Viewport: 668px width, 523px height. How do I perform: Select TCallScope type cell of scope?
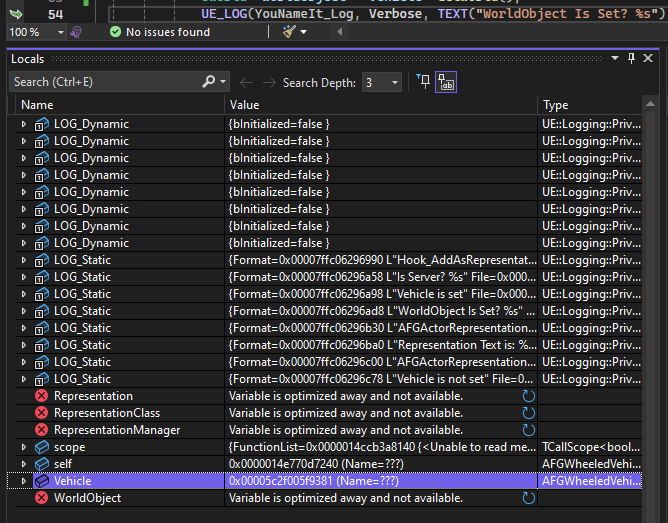tap(590, 447)
